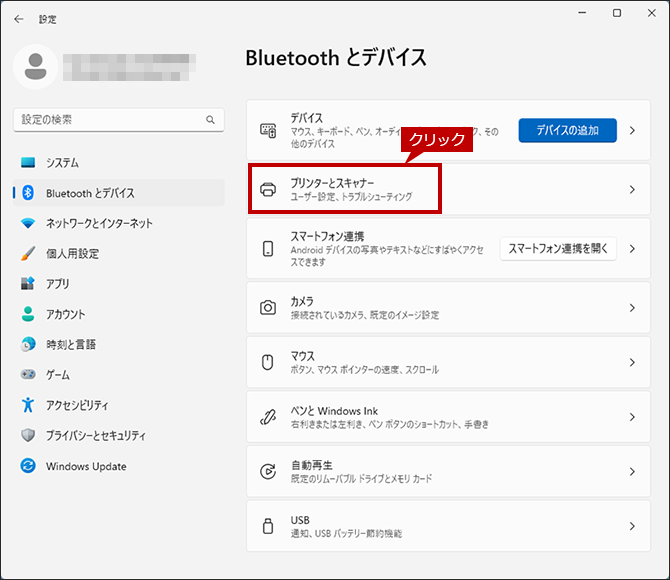Click the mouse icon next to マウス
The height and width of the screenshot is (580, 670).
point(267,362)
